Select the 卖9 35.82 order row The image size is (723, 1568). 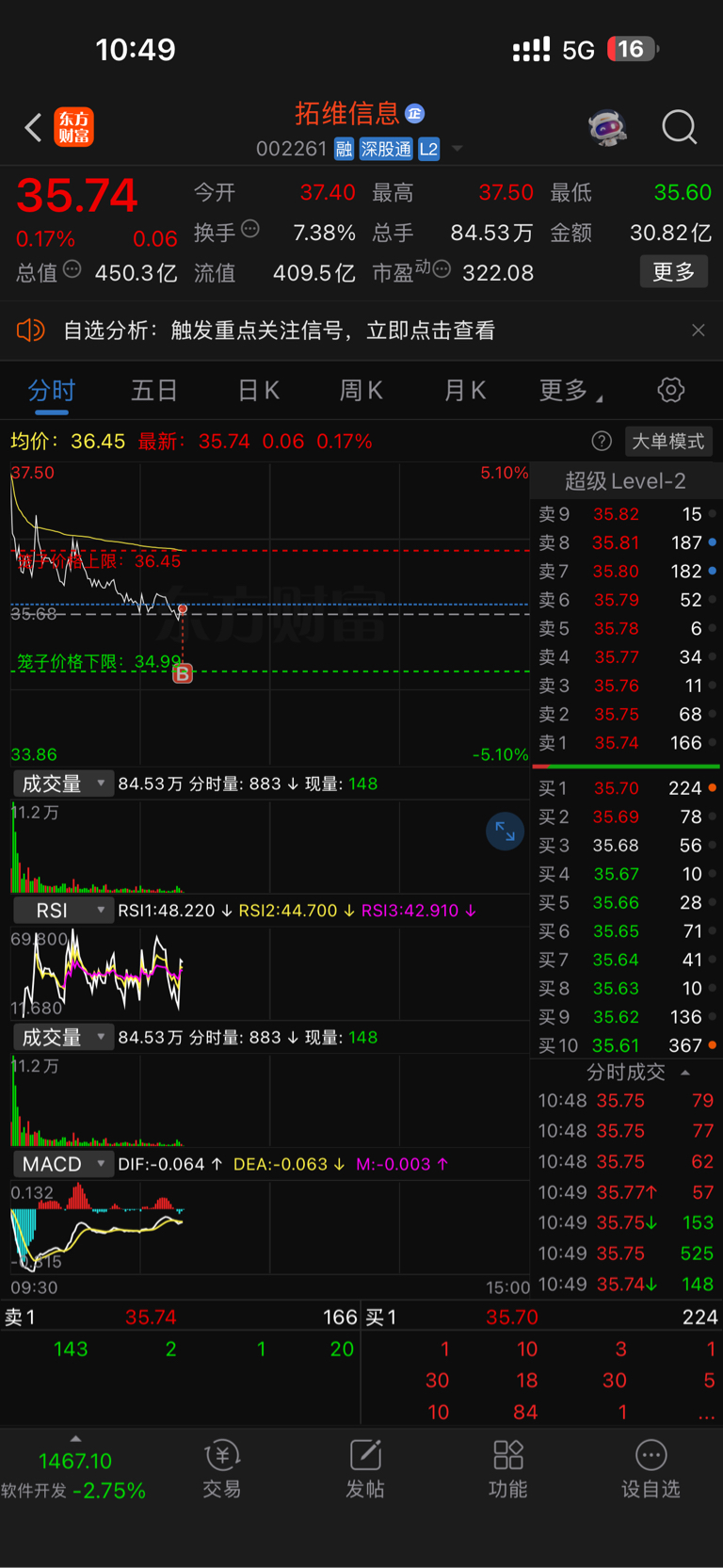[625, 514]
